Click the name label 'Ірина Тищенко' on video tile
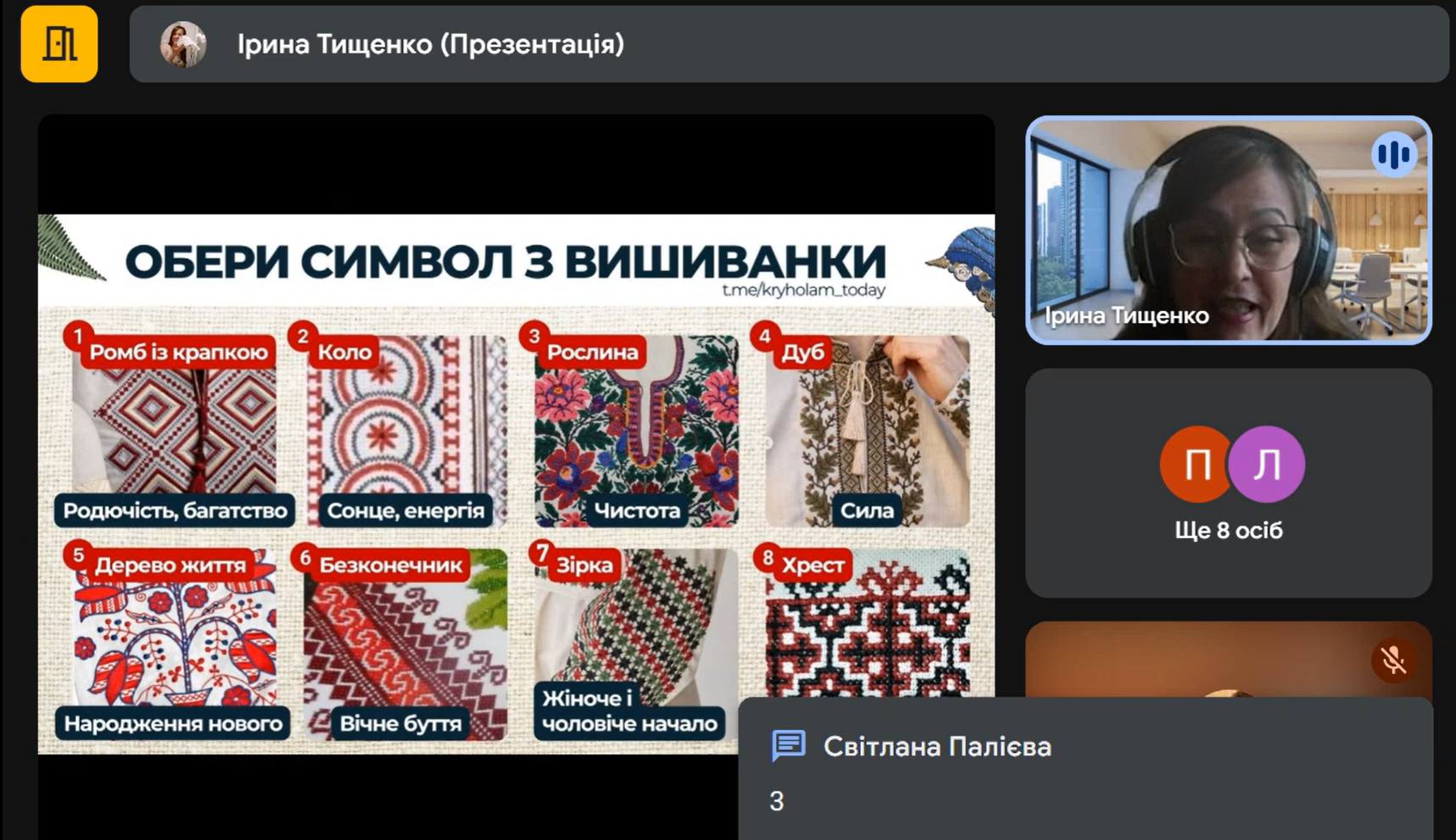Viewport: 1456px width, 840px height. click(x=1126, y=315)
